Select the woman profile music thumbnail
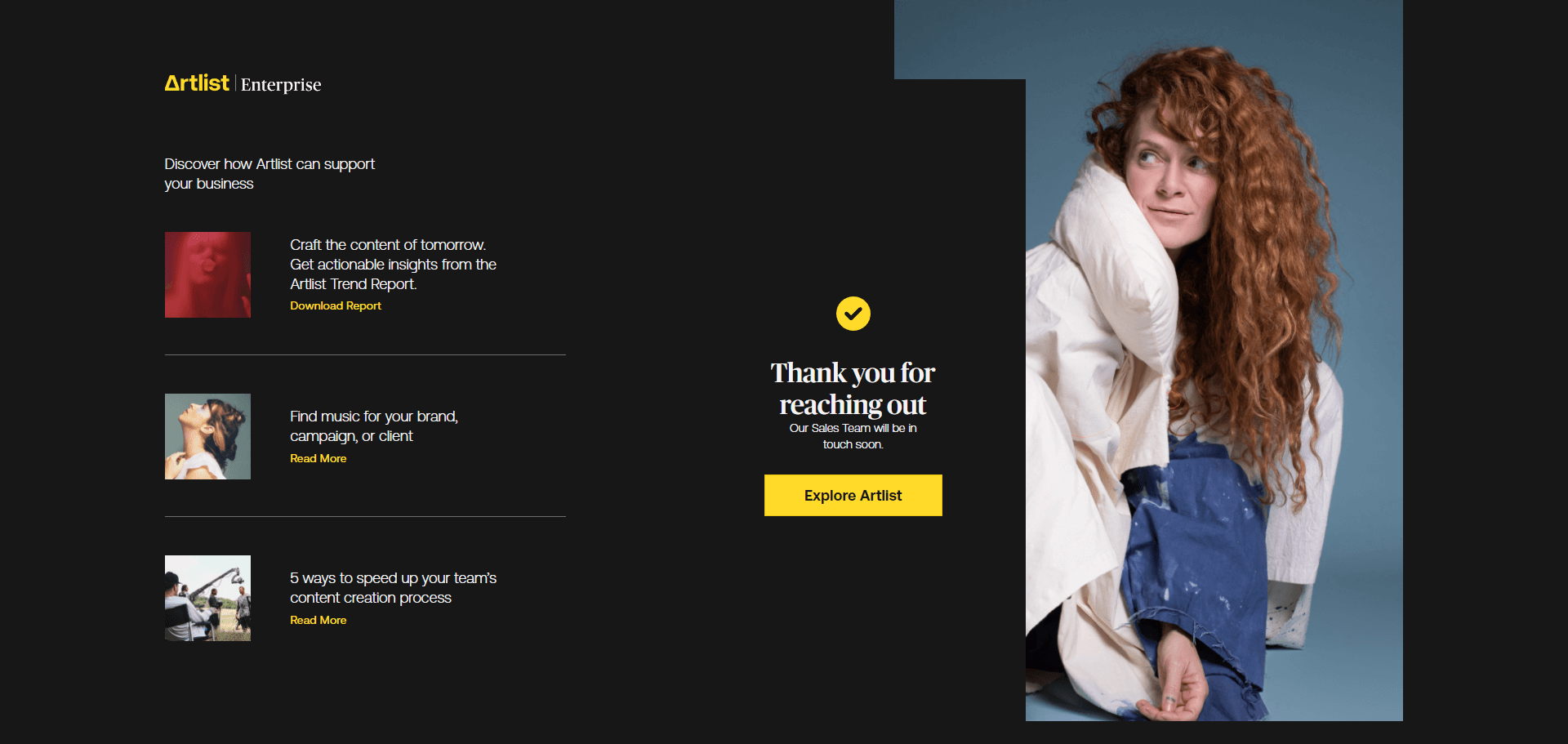This screenshot has width=1568, height=744. coord(207,436)
